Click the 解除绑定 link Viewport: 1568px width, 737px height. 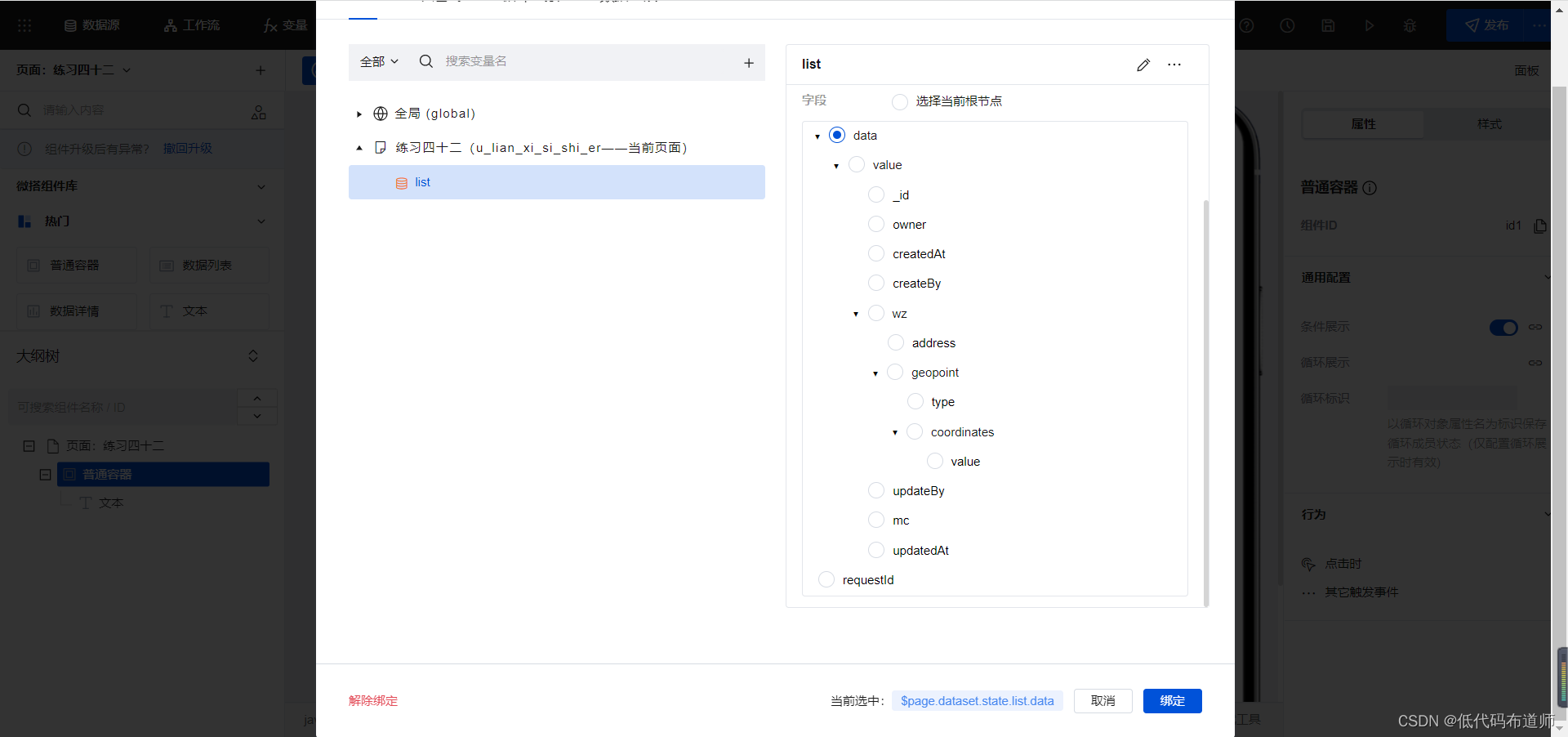click(x=373, y=701)
